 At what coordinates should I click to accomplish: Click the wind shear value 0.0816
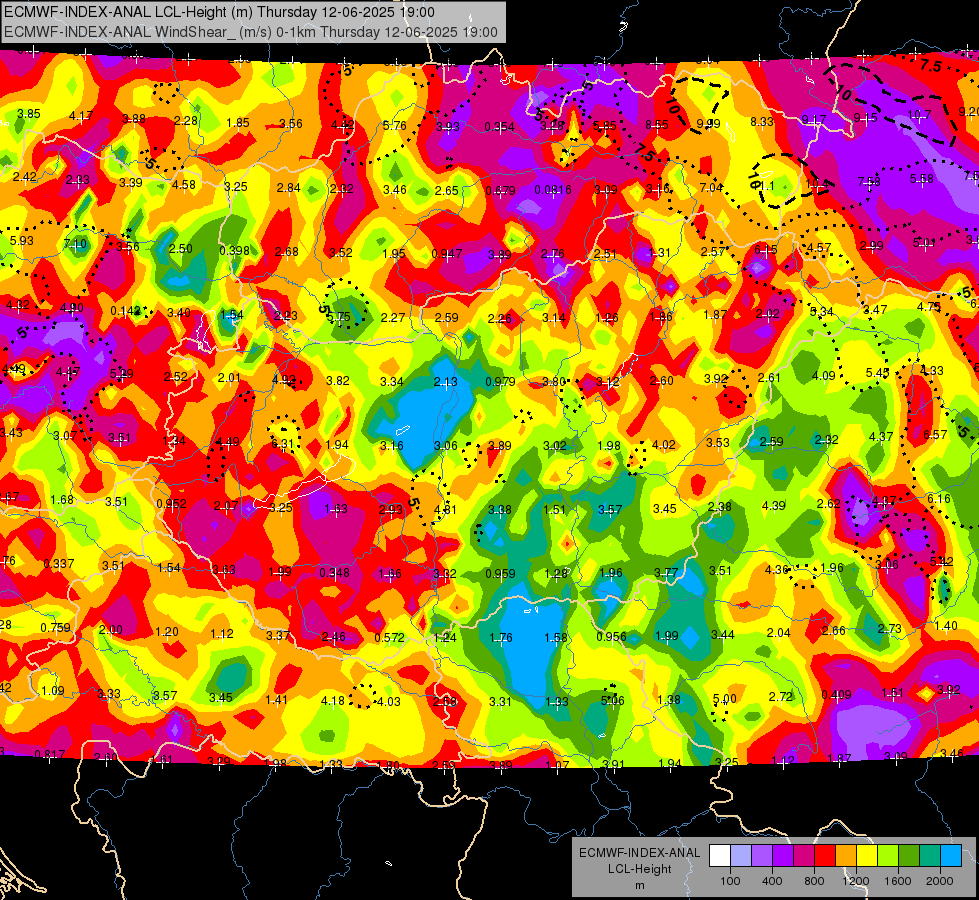coord(553,190)
